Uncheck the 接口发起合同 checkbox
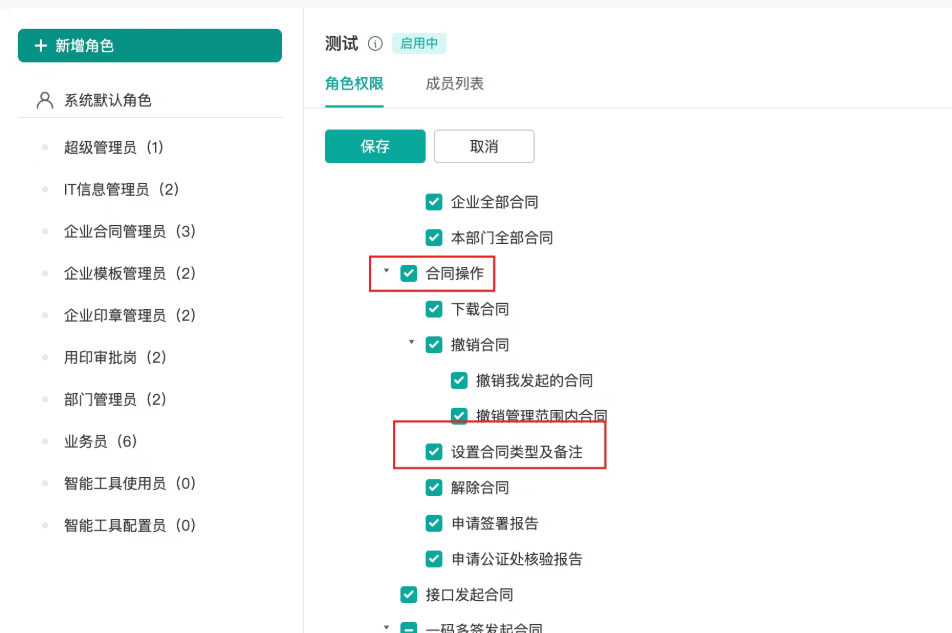The image size is (952, 633). (409, 595)
